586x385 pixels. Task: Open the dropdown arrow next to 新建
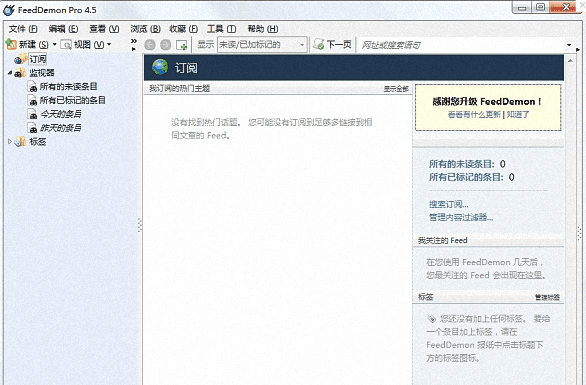pyautogui.click(x=55, y=44)
